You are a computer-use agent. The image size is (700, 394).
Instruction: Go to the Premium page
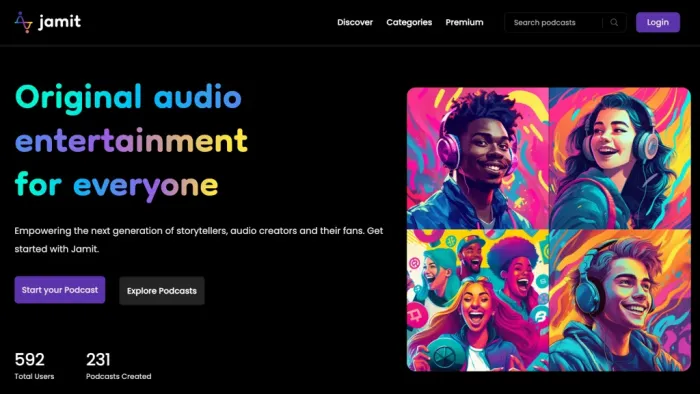point(464,22)
